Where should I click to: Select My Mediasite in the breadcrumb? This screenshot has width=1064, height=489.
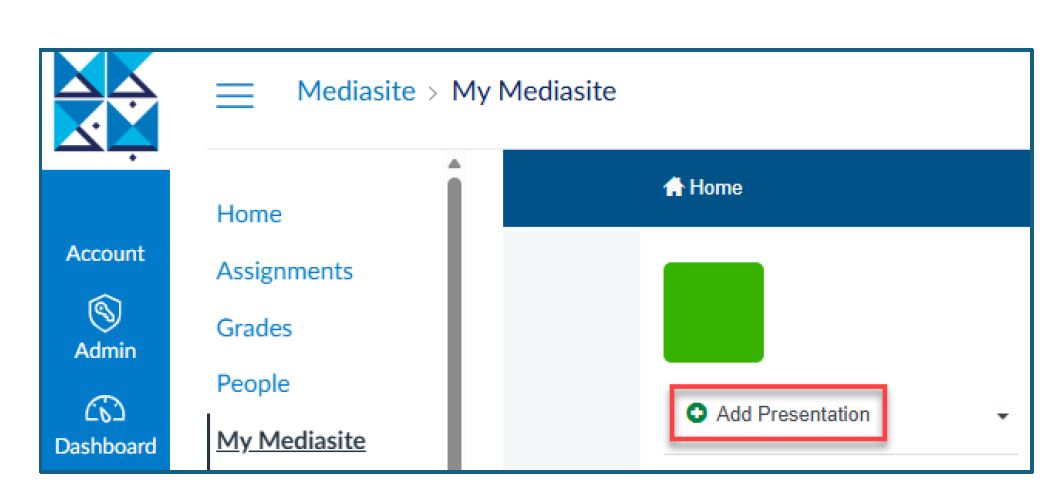tap(534, 92)
